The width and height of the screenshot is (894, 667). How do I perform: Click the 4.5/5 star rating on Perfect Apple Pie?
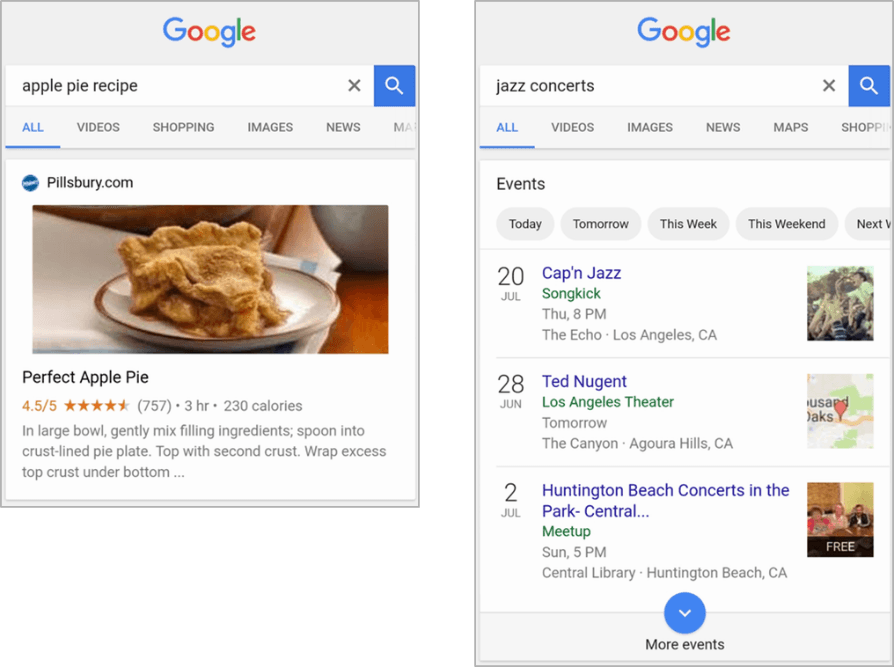pos(42,406)
